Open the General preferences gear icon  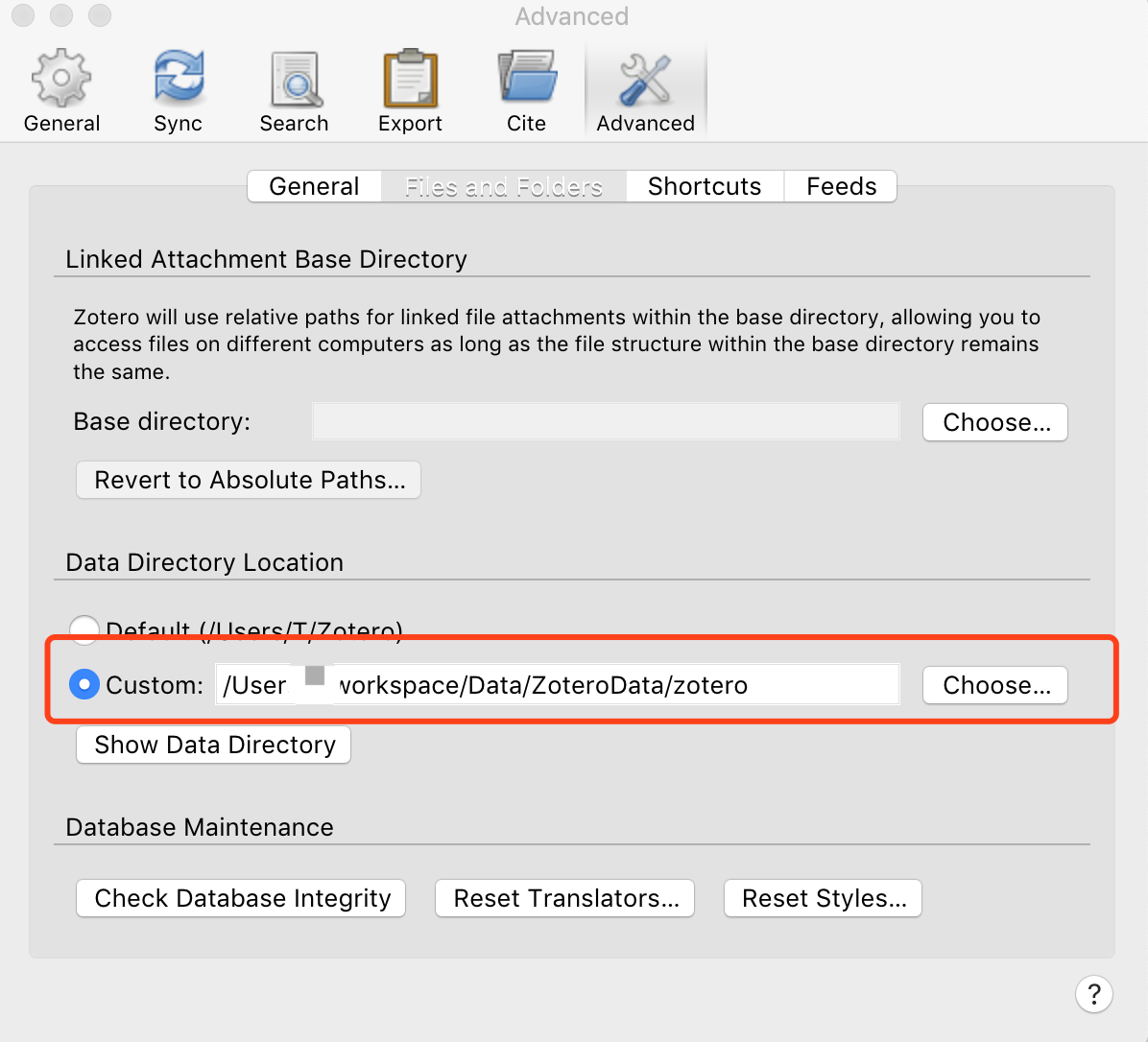pyautogui.click(x=61, y=77)
